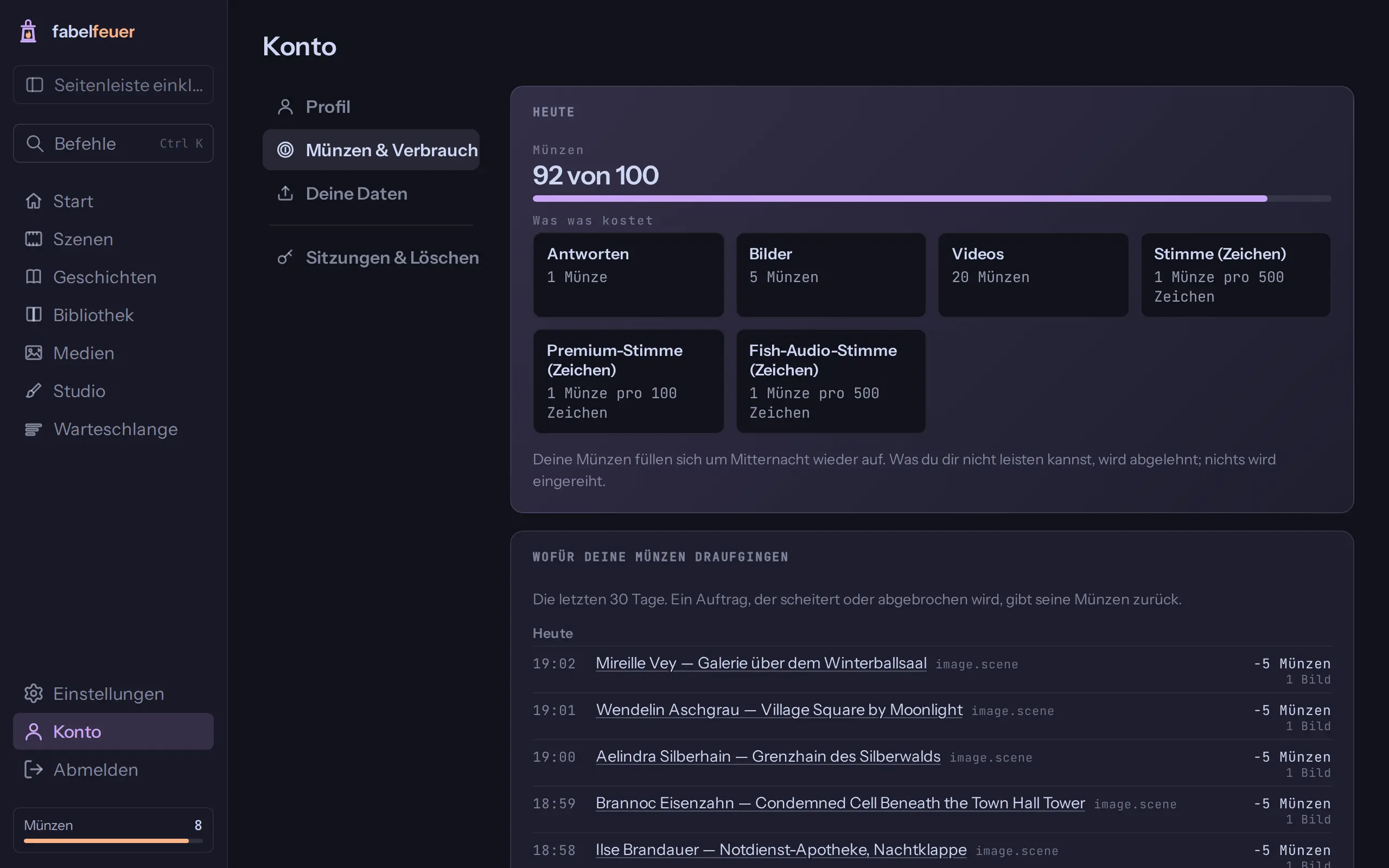Click the magnifier icon beside Befehle
The image size is (1389, 868).
34,144
